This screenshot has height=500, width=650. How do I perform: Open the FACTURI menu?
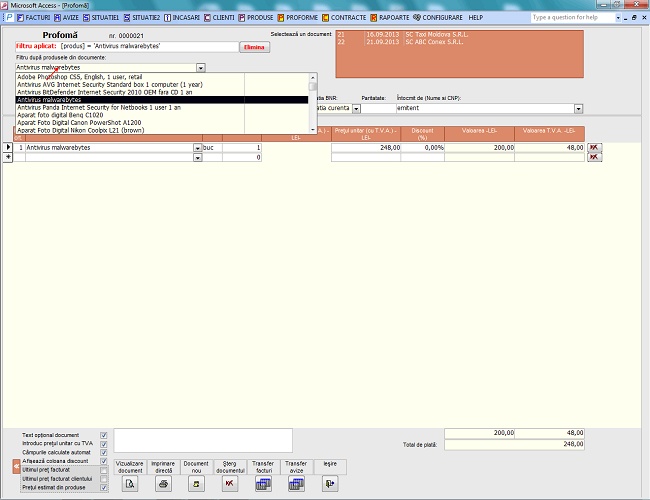point(34,17)
